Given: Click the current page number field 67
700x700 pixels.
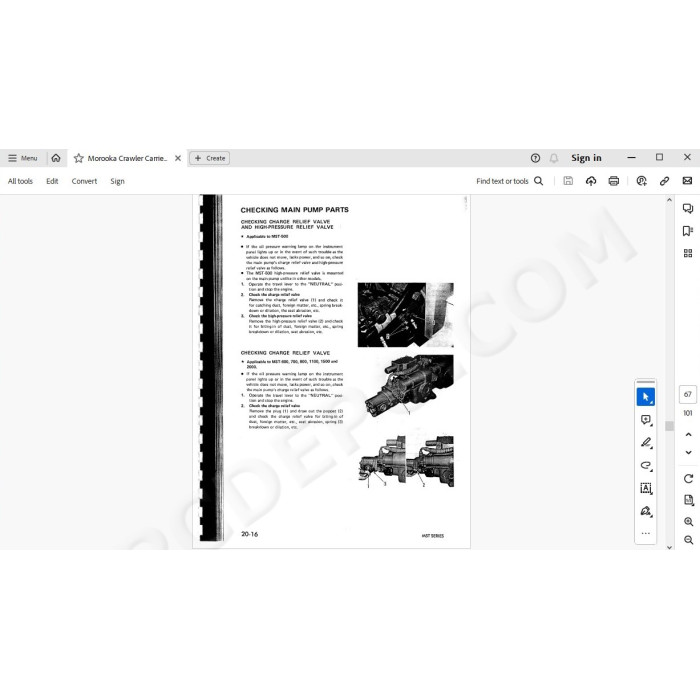Looking at the screenshot, I should [x=688, y=395].
